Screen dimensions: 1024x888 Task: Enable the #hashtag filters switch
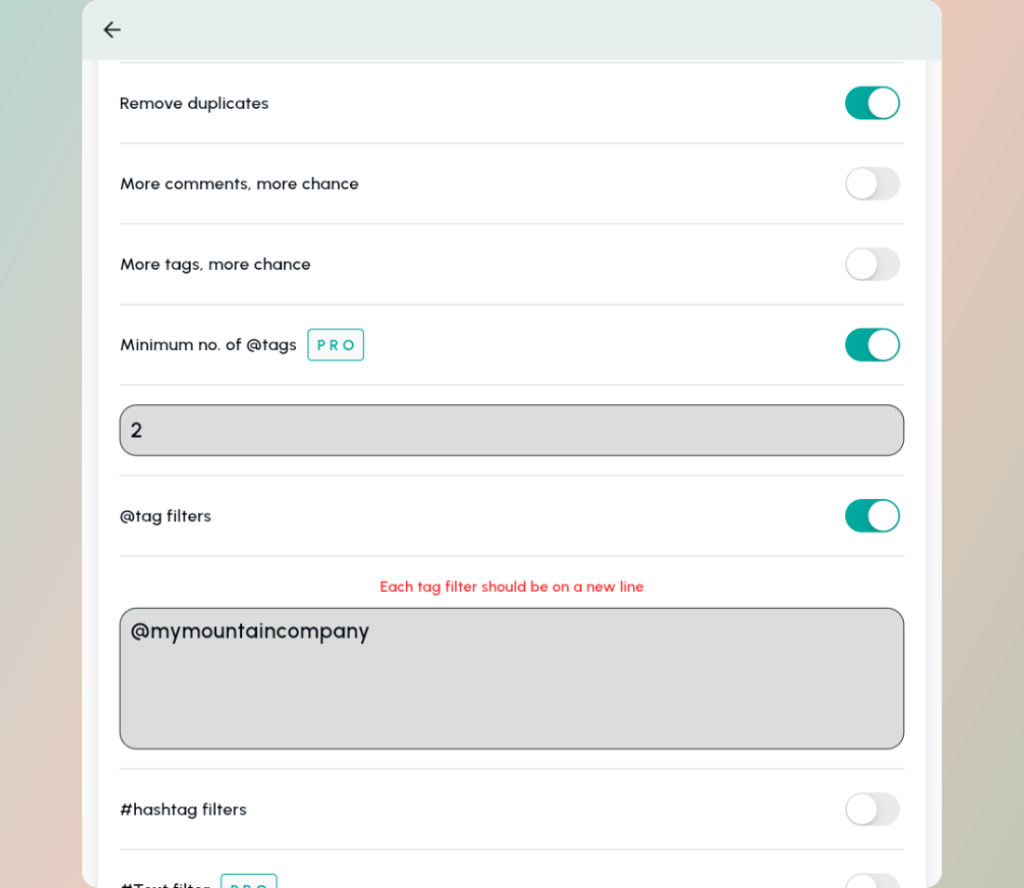point(872,809)
